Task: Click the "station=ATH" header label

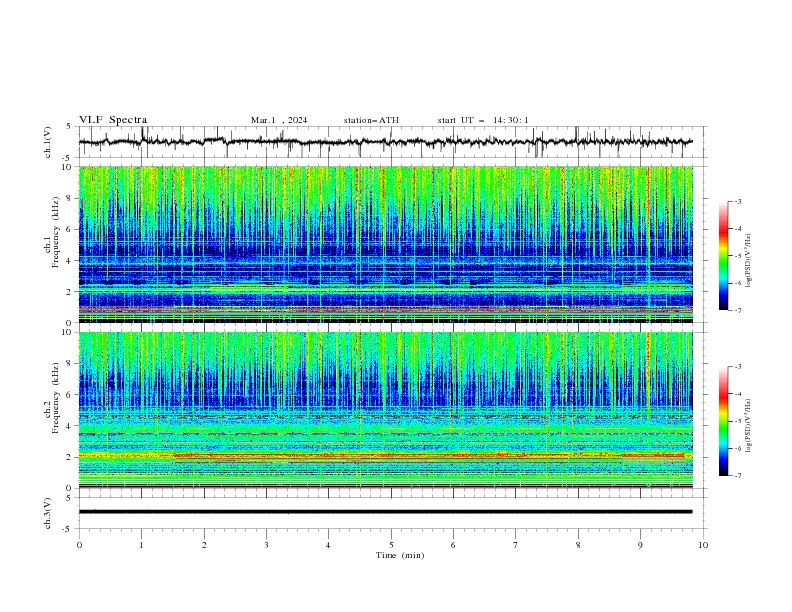Action: click(x=371, y=120)
